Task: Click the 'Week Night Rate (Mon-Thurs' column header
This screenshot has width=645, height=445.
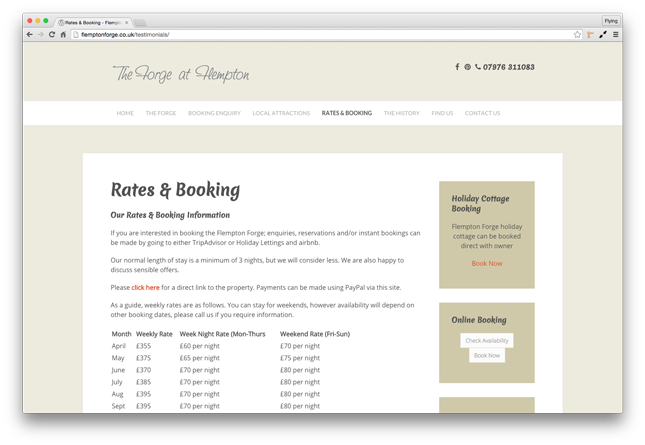Action: 223,334
